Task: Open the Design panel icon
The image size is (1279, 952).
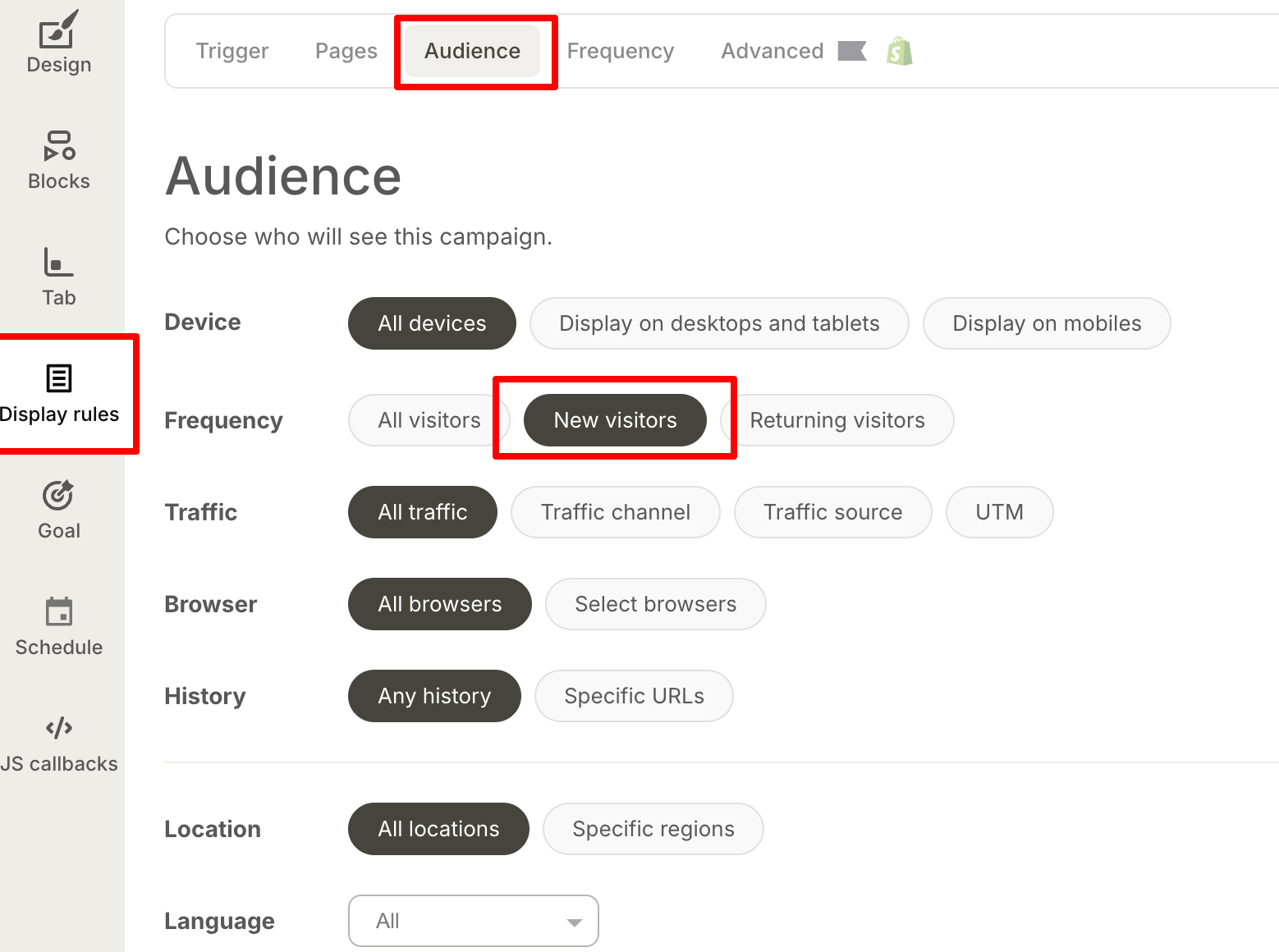Action: (58, 33)
